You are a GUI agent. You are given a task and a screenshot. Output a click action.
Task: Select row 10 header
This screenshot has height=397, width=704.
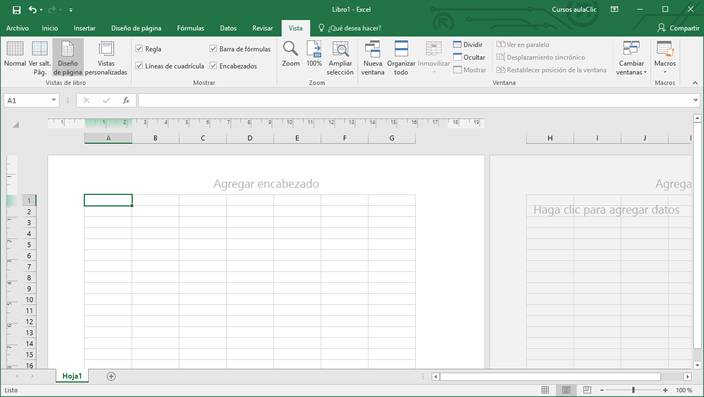[x=29, y=300]
